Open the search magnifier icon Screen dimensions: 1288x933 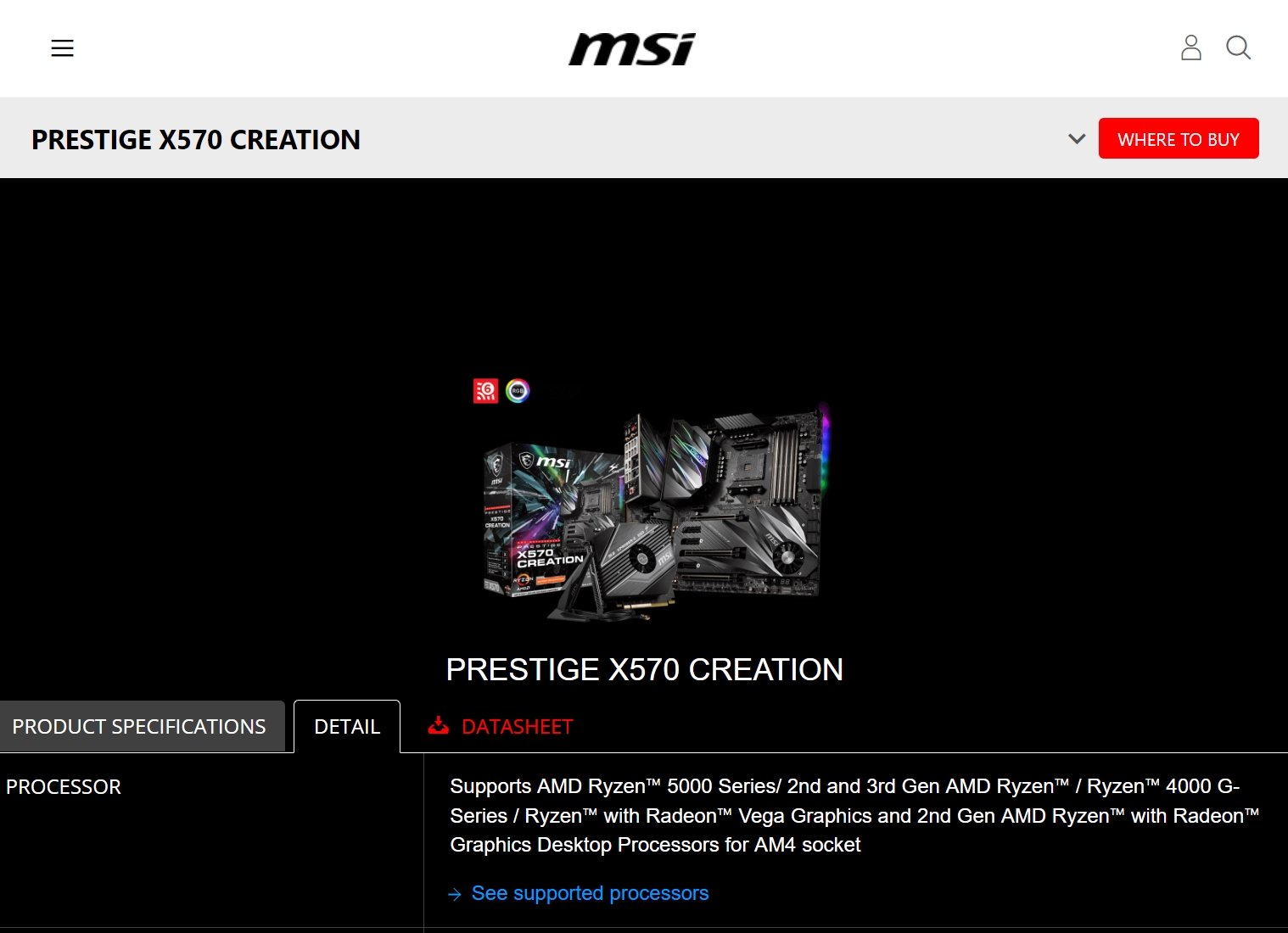pos(1239,47)
